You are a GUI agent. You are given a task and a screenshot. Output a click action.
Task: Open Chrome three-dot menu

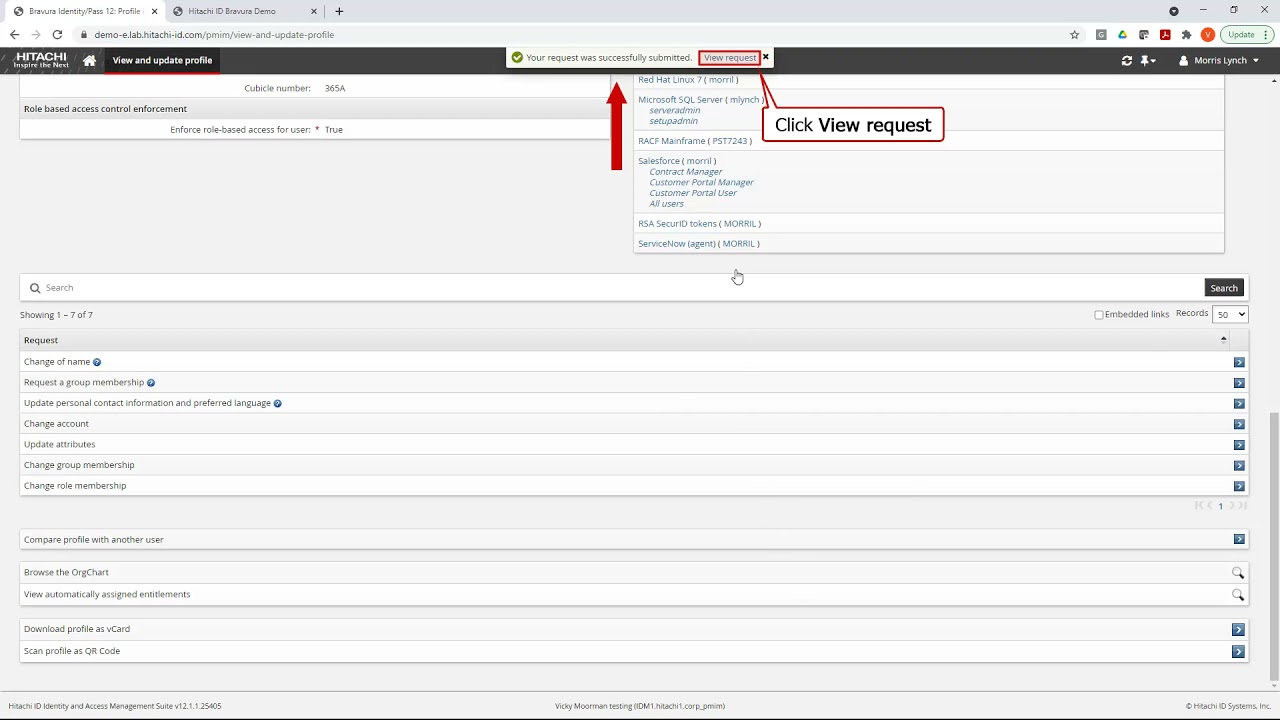click(x=1268, y=35)
